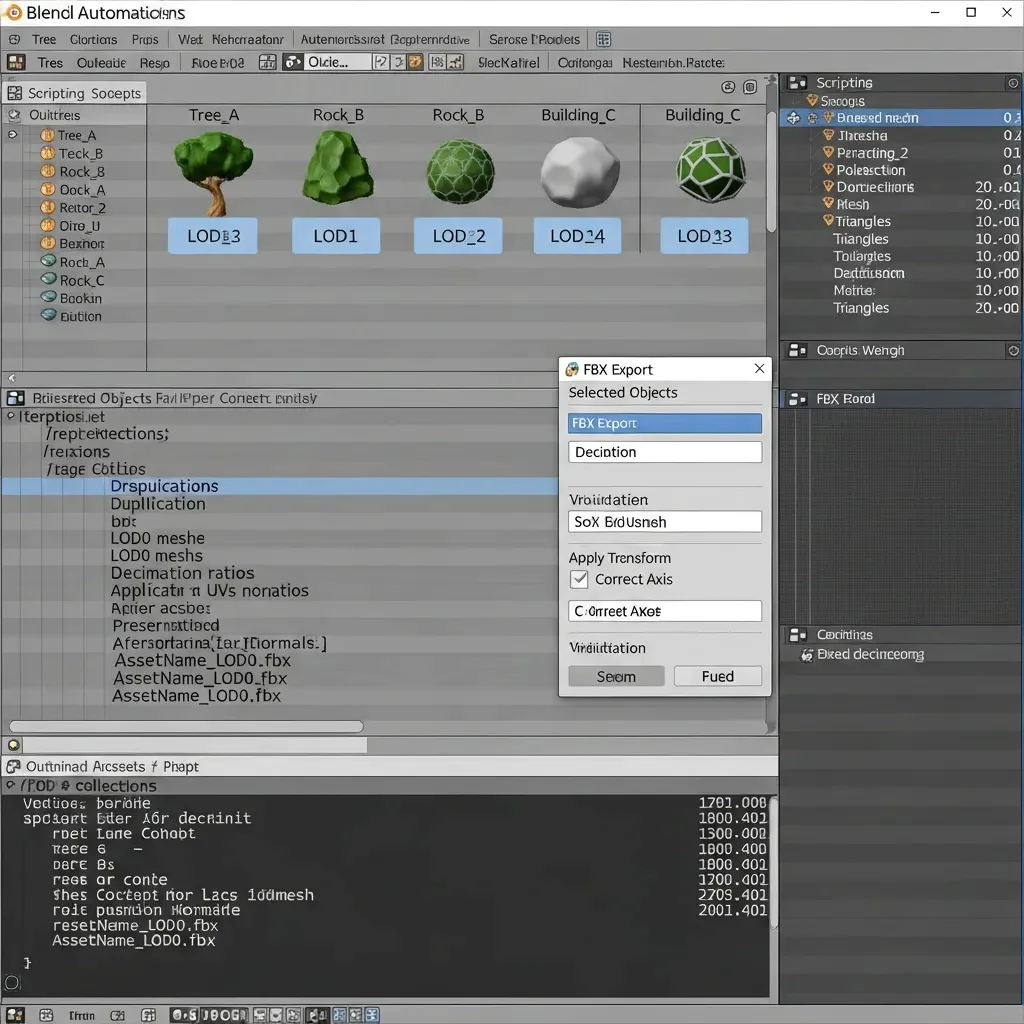This screenshot has height=1024, width=1024.
Task: Click the round options icon in Coopits Wengh header
Action: tap(1013, 351)
